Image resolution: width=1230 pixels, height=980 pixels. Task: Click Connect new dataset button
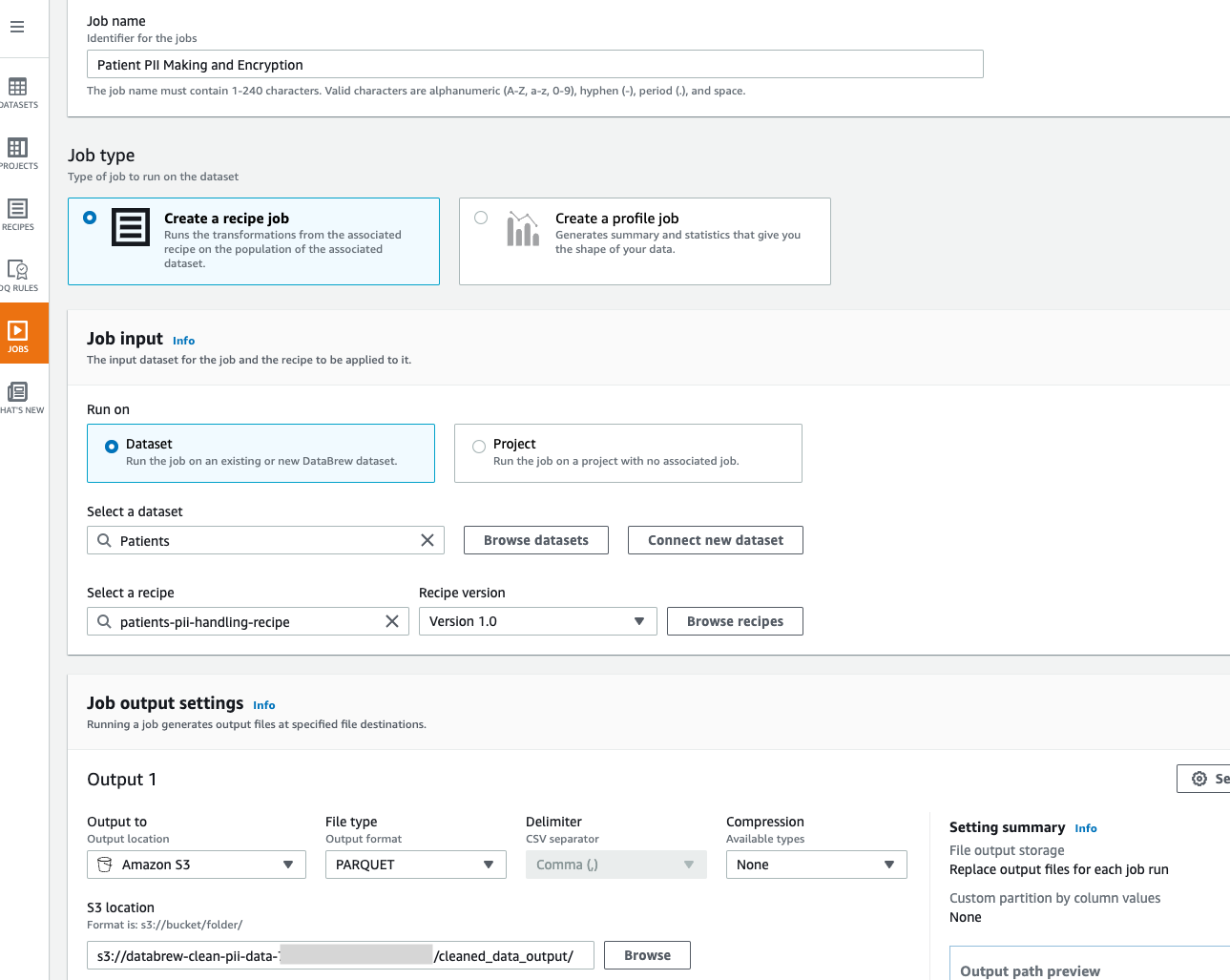(x=716, y=540)
